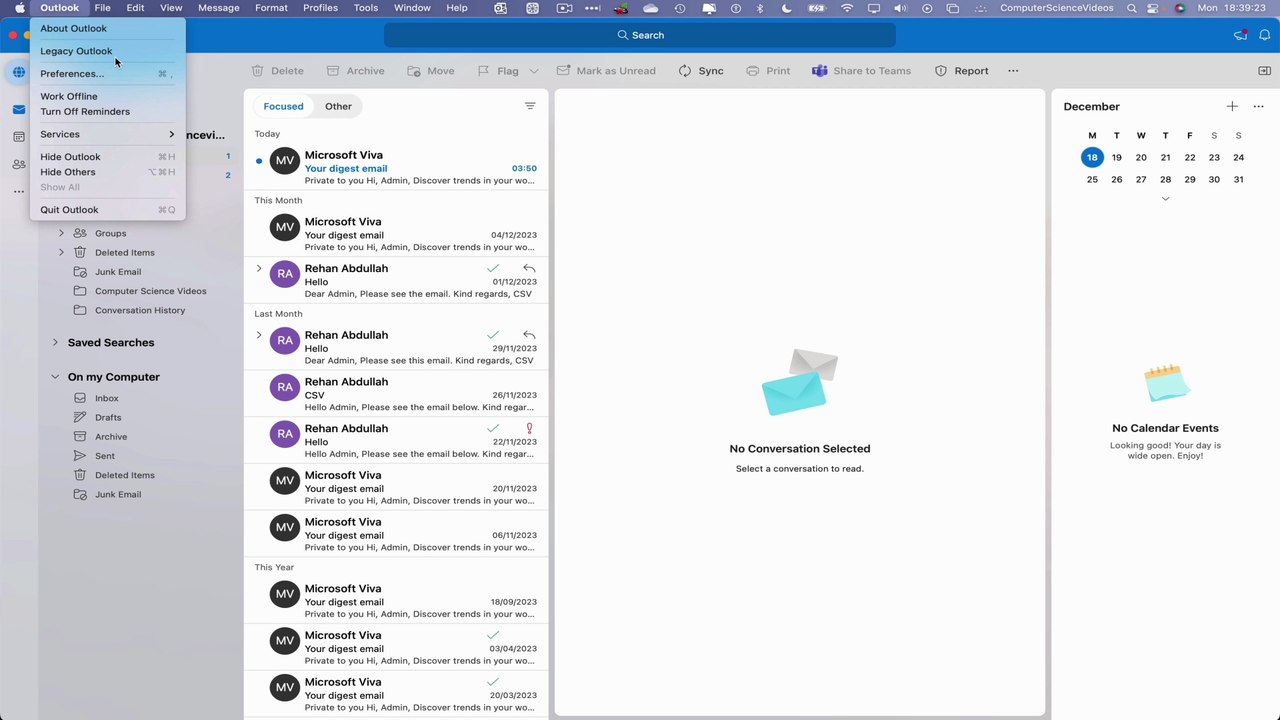The width and height of the screenshot is (1280, 720).
Task: Click the Print toolbar button
Action: point(768,71)
